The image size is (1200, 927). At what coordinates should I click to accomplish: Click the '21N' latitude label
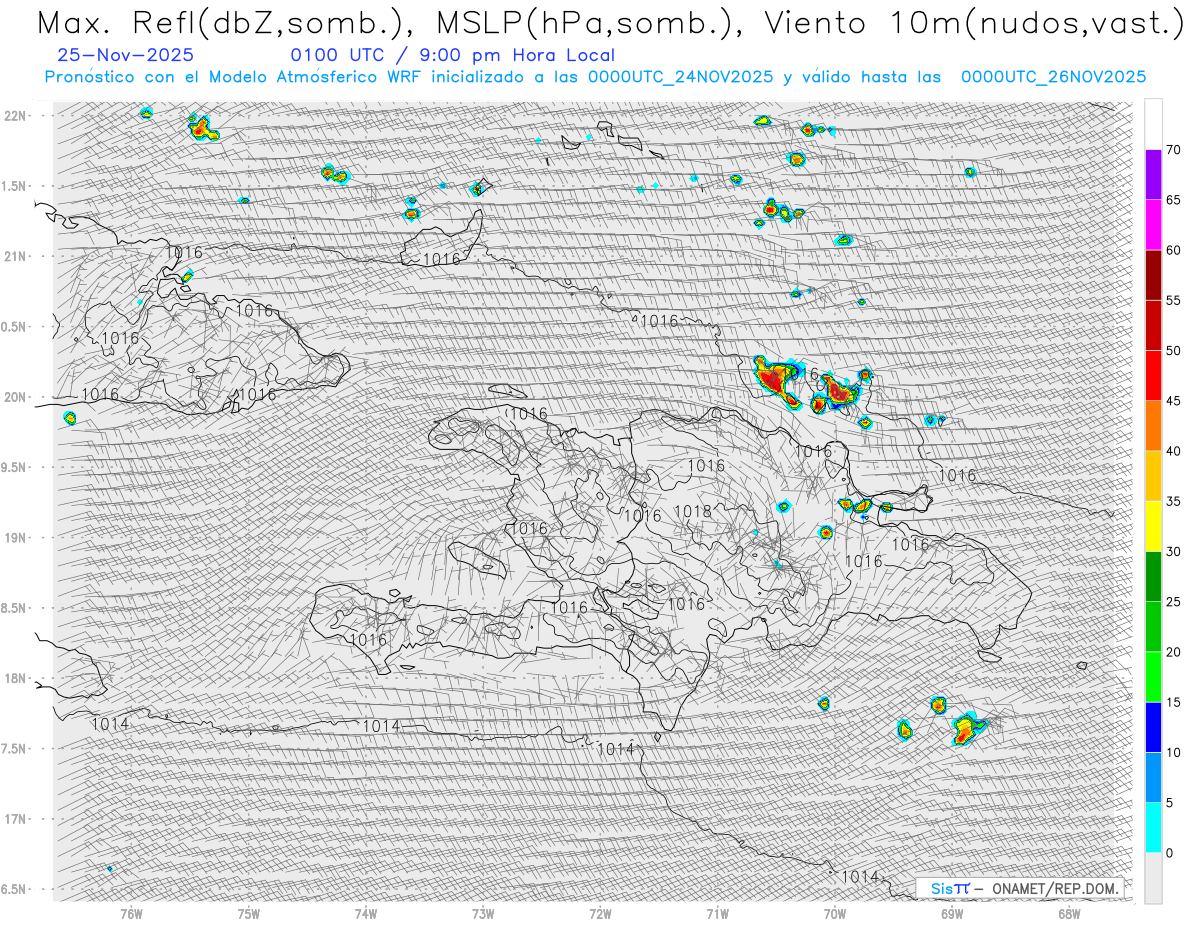[14, 256]
